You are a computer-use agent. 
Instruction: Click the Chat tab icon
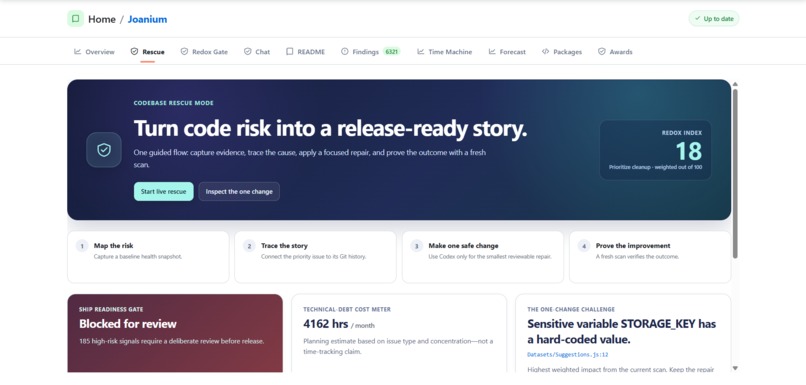(247, 51)
